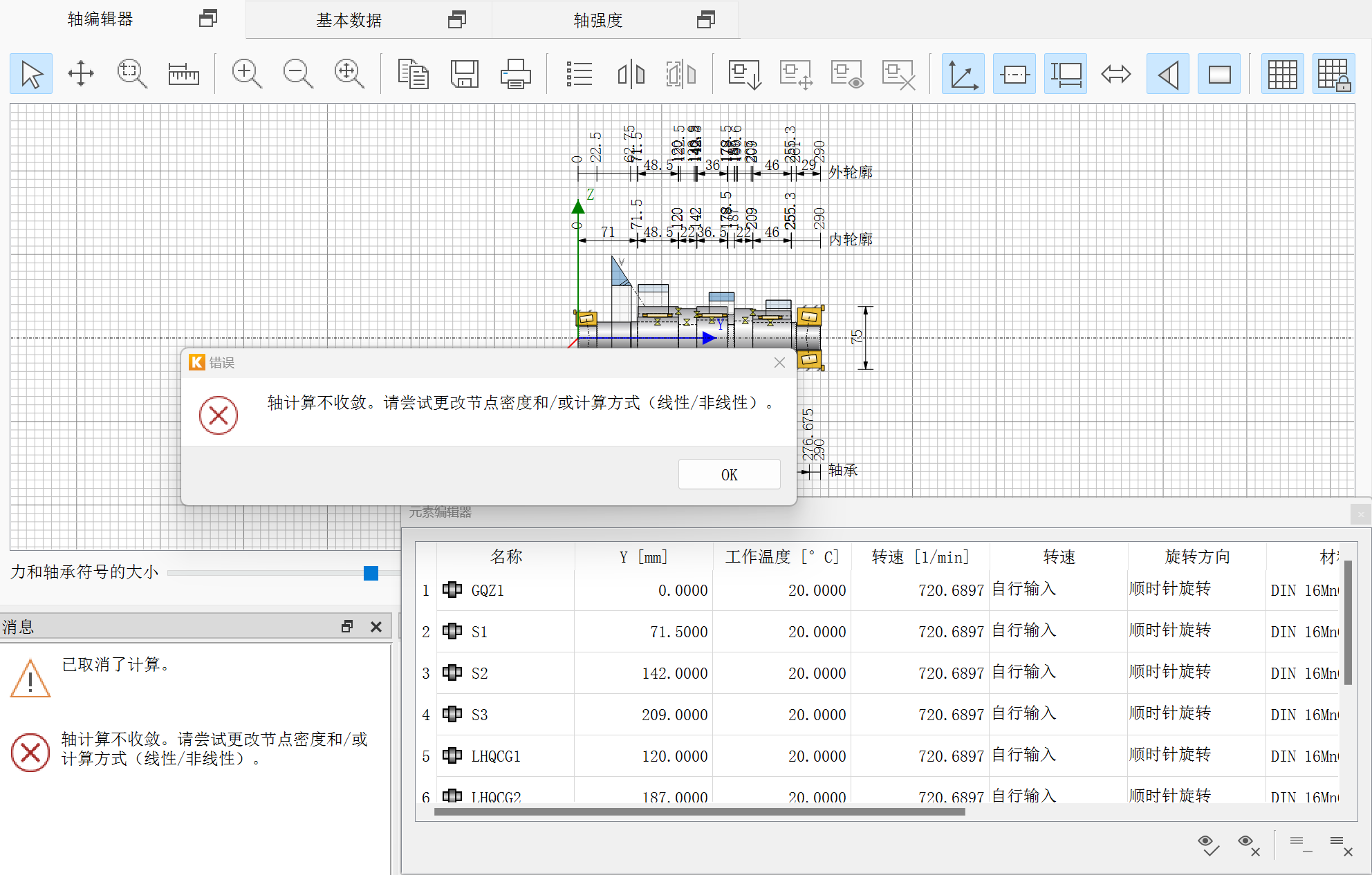The width and height of the screenshot is (1372, 875).
Task: Open the element list icon
Action: (x=579, y=74)
